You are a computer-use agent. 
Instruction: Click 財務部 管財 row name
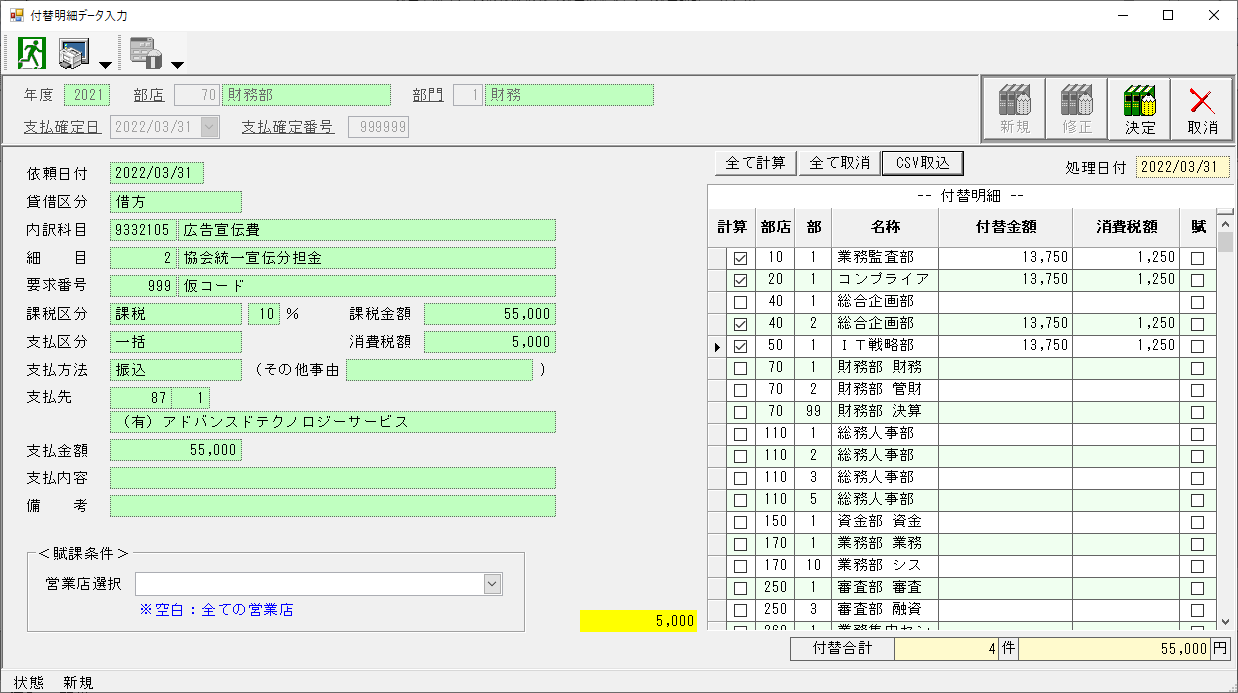tap(885, 390)
